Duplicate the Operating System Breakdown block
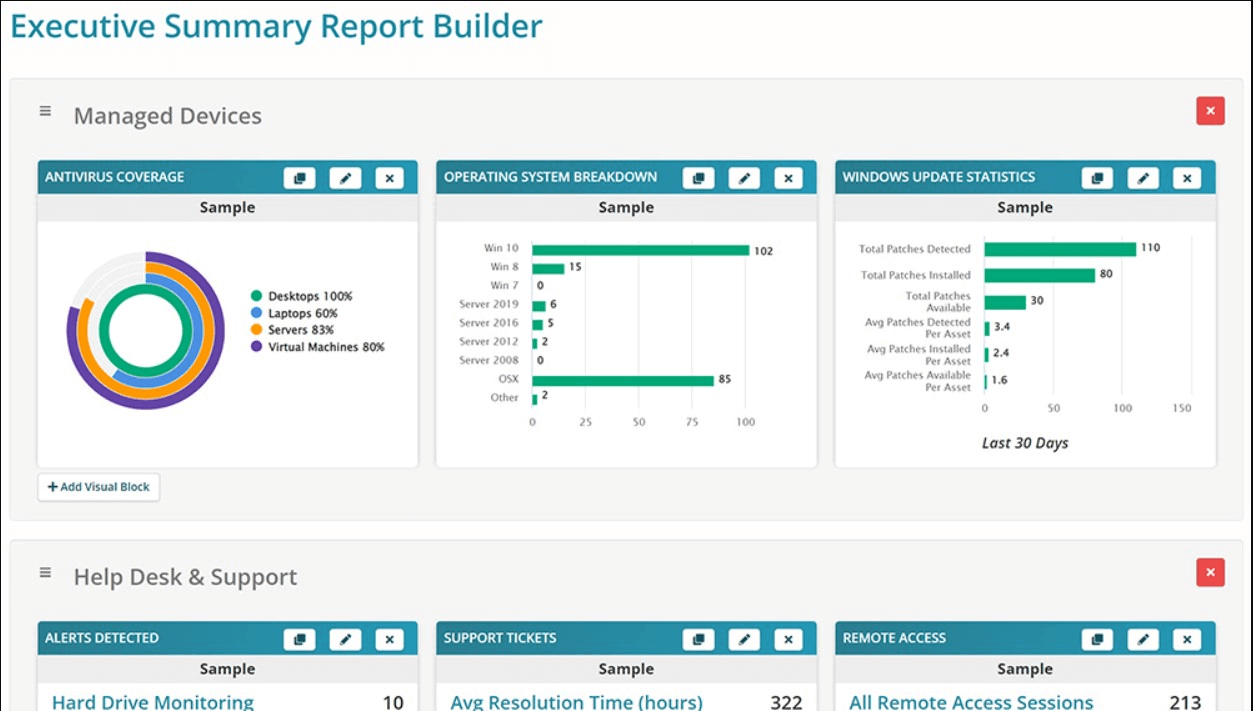The width and height of the screenshot is (1253, 711). click(698, 178)
